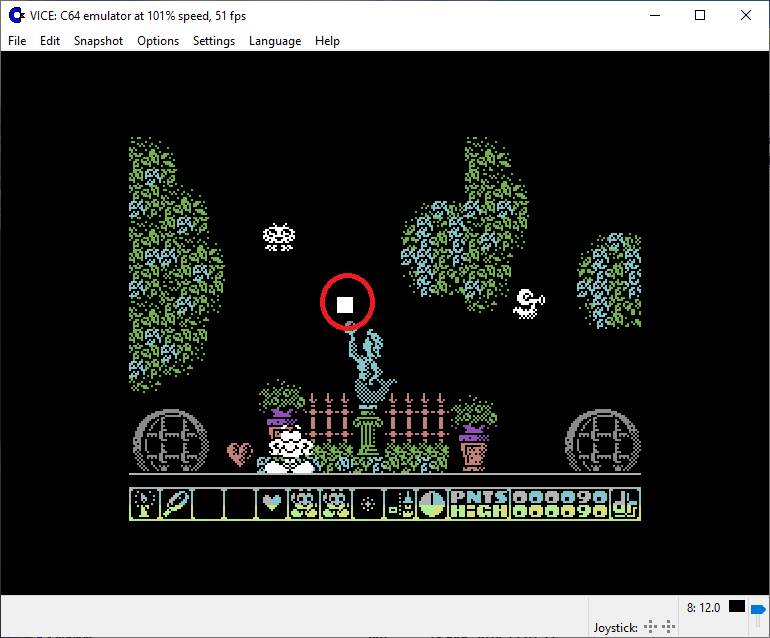This screenshot has height=638, width=770.
Task: Click the second wizard face life icon
Action: point(336,503)
